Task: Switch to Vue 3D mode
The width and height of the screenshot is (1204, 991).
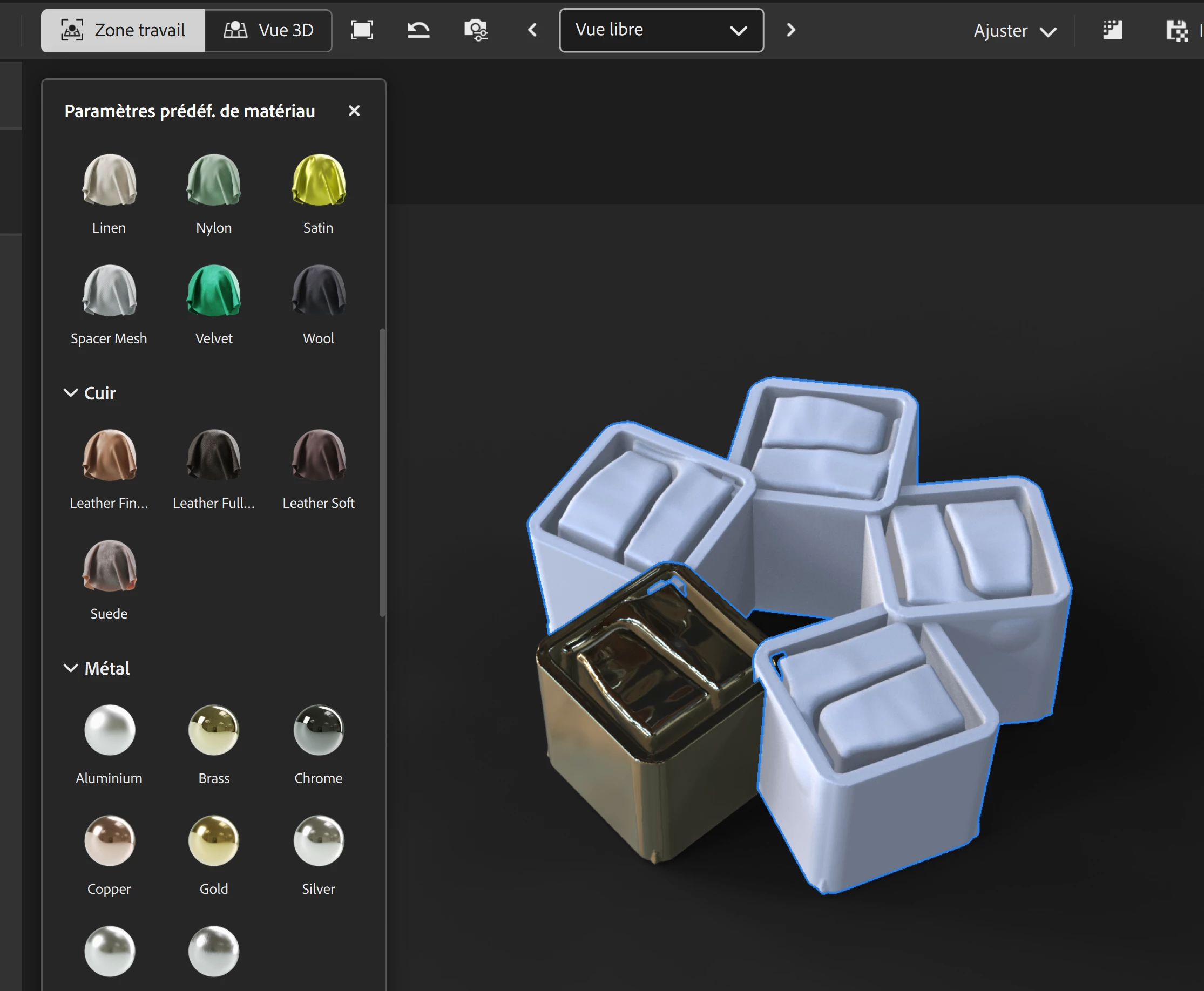Action: coord(268,30)
